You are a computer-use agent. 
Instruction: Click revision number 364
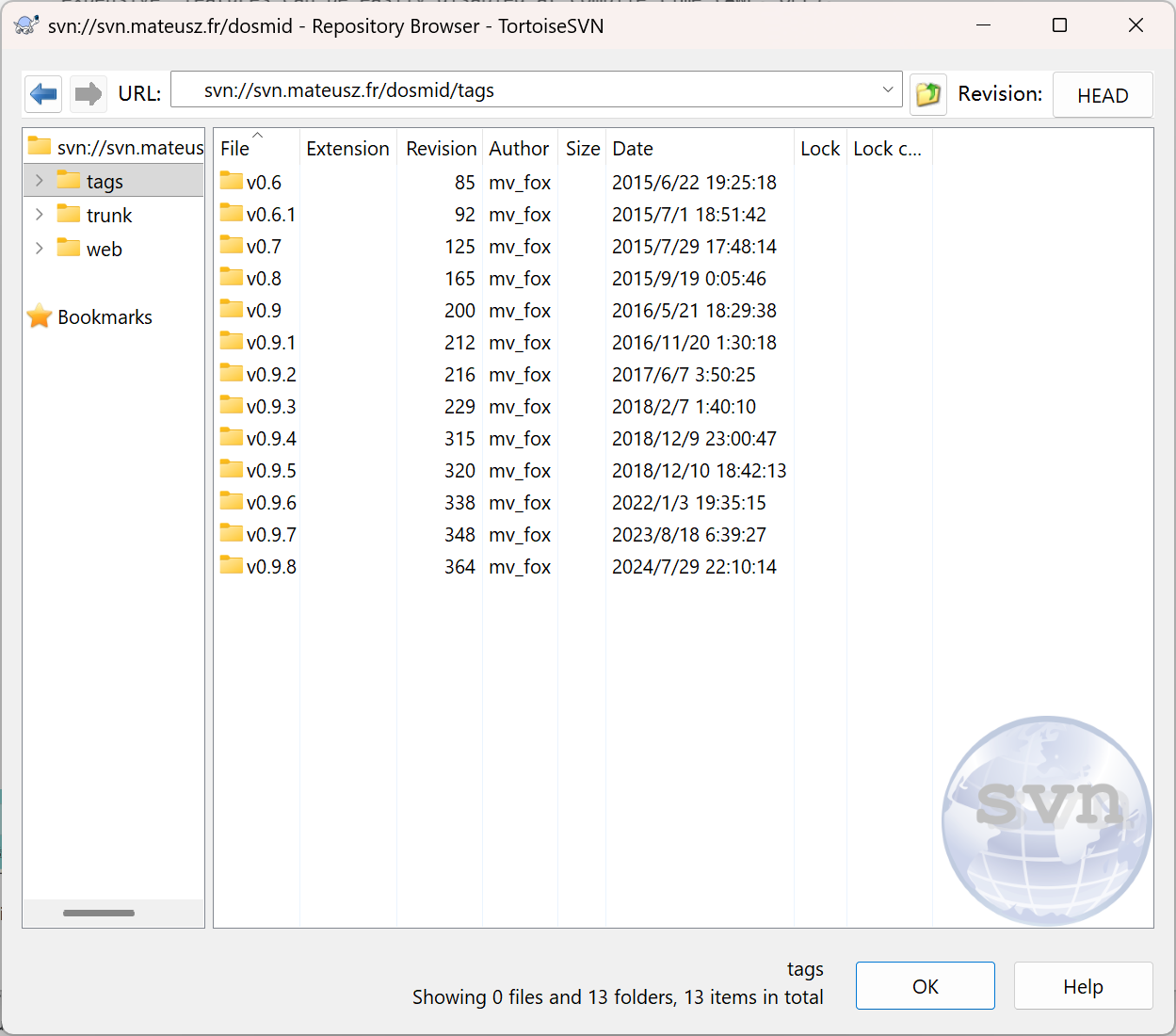[459, 566]
